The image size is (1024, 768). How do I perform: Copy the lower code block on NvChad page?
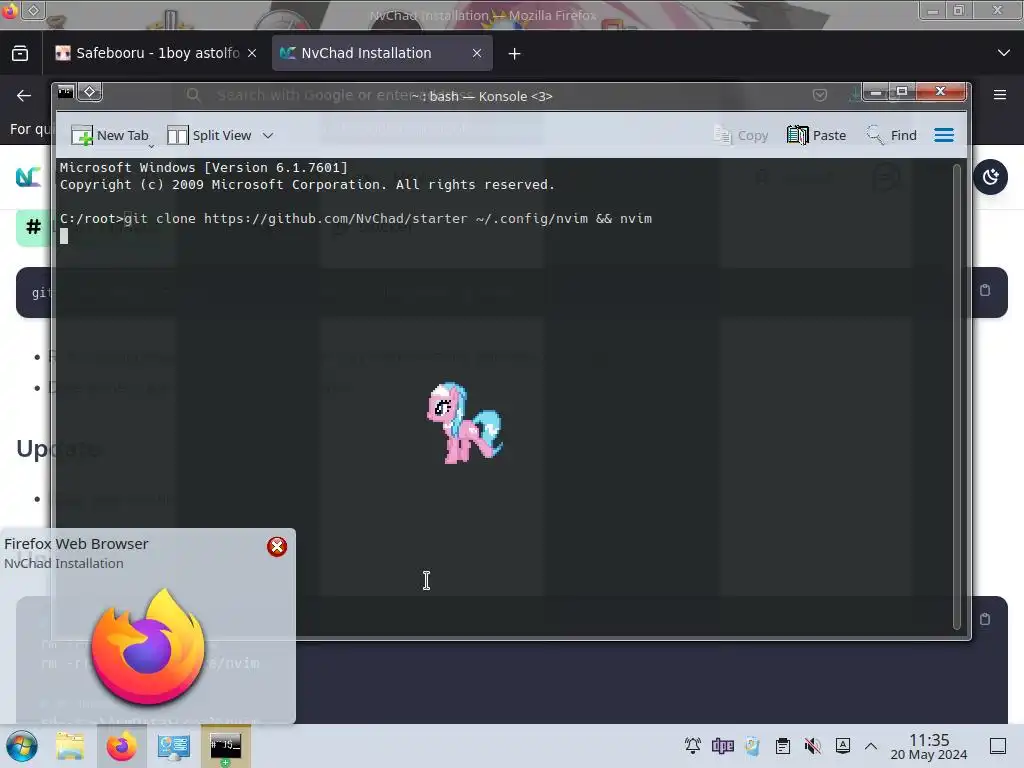point(985,618)
